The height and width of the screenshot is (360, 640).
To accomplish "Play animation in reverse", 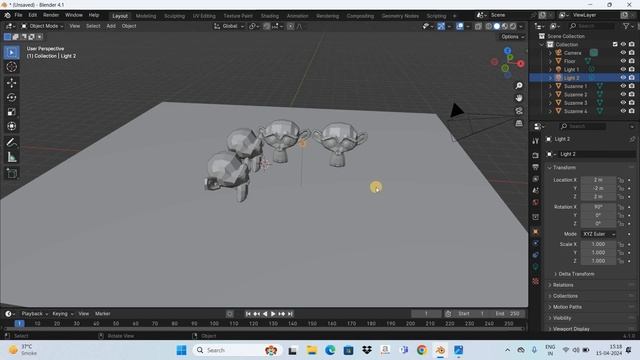I will click(265, 313).
